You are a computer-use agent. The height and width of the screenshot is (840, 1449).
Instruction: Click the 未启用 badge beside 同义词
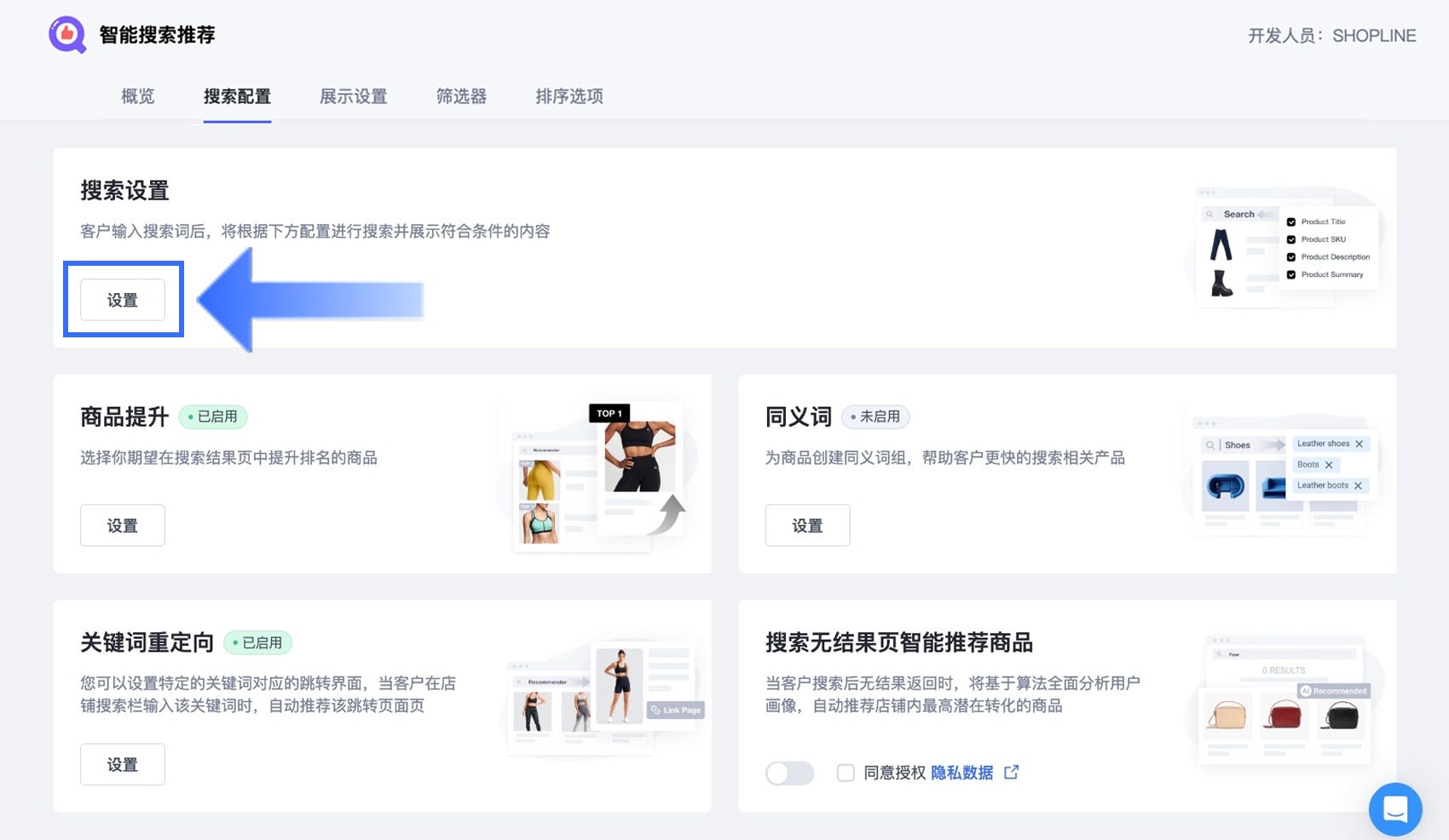(875, 417)
